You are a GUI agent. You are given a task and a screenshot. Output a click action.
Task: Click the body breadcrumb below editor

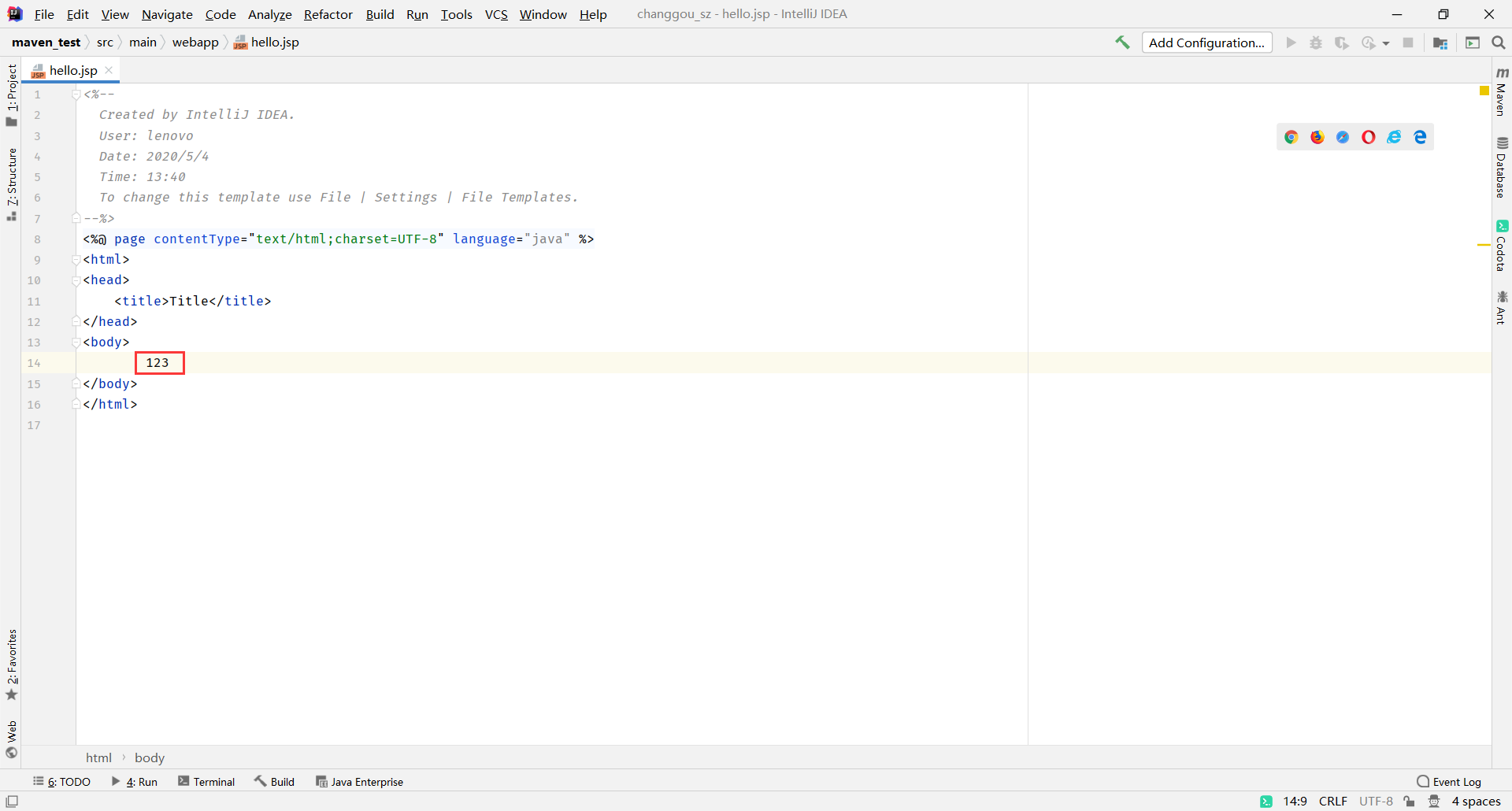point(150,757)
